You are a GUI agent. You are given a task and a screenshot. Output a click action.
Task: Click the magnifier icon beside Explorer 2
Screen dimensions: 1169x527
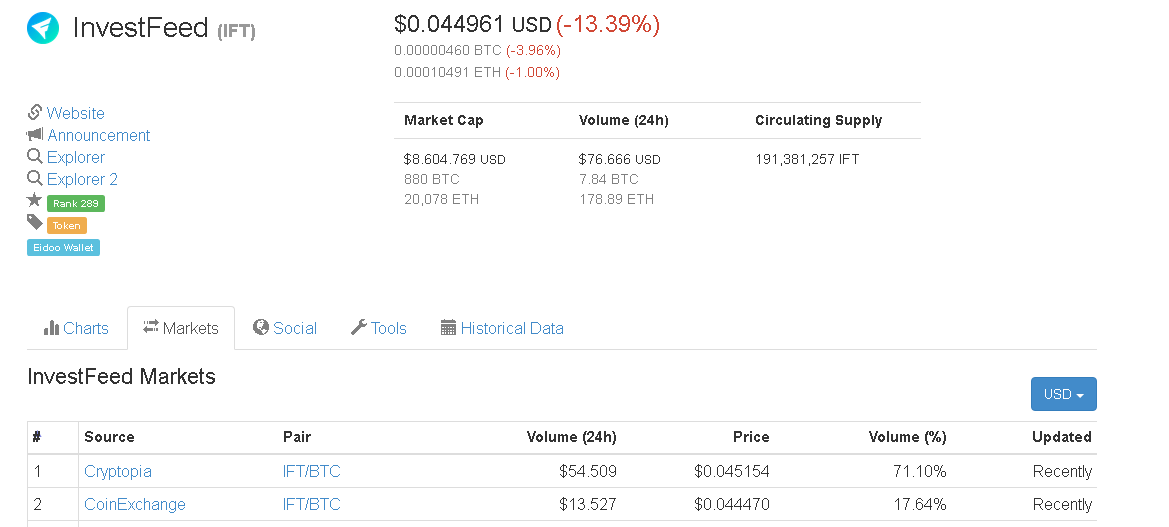pyautogui.click(x=34, y=179)
